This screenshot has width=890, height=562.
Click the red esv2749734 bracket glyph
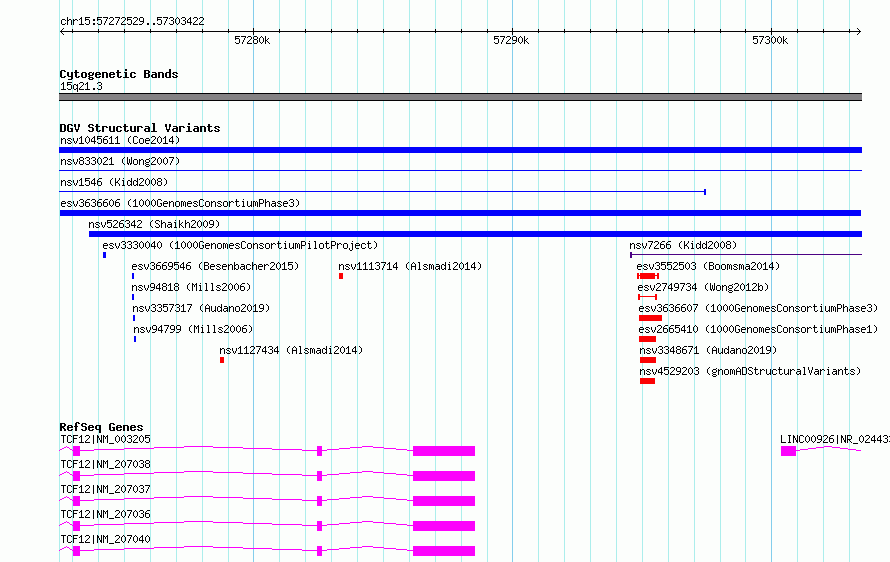(648, 297)
